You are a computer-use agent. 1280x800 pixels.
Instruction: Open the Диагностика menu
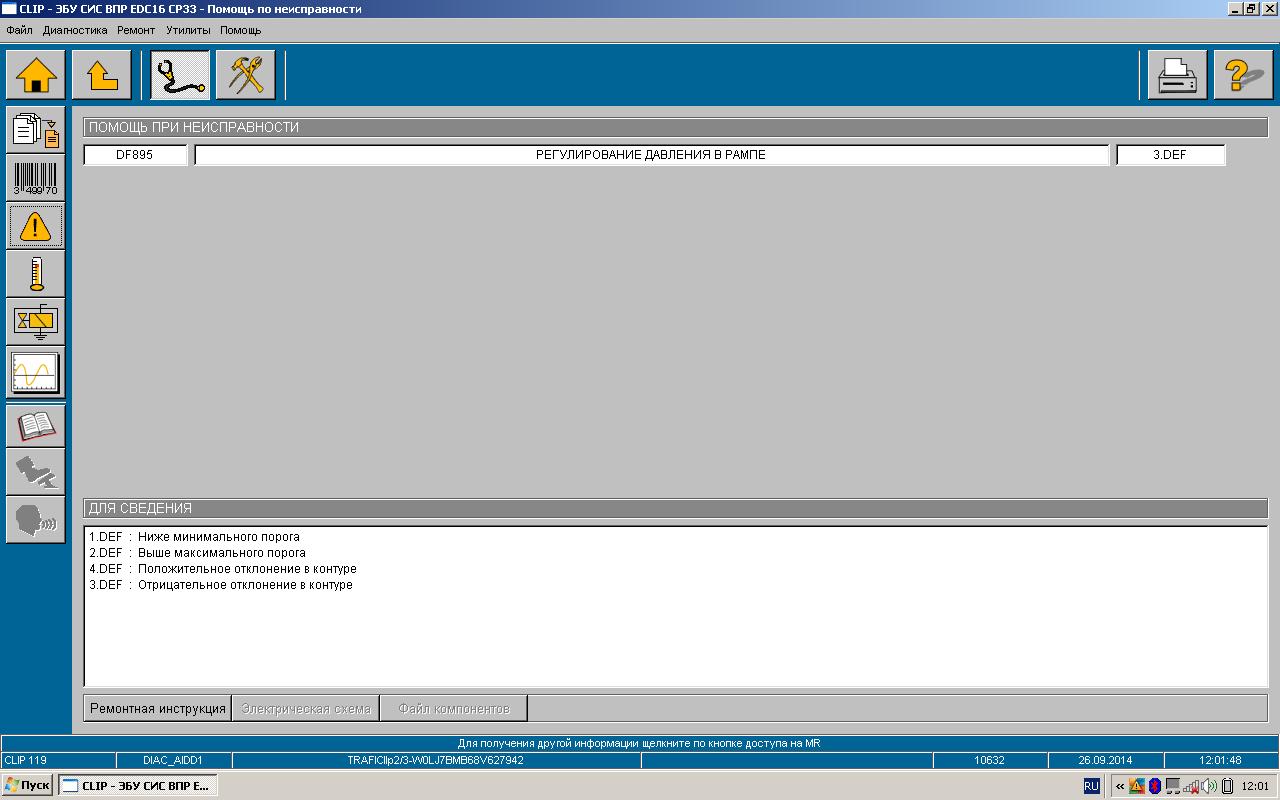pyautogui.click(x=75, y=30)
